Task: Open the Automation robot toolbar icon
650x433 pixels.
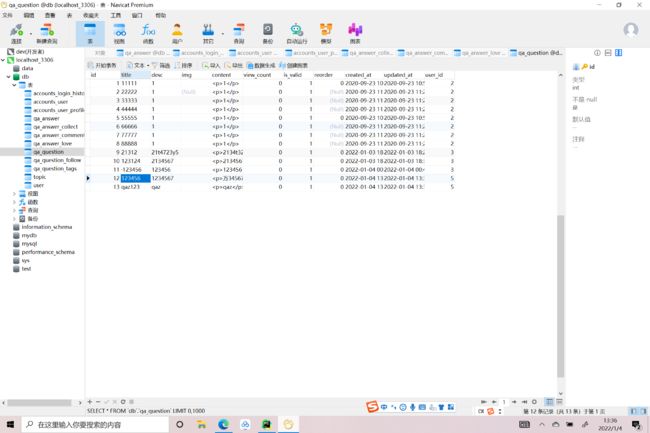Action: click(x=297, y=34)
